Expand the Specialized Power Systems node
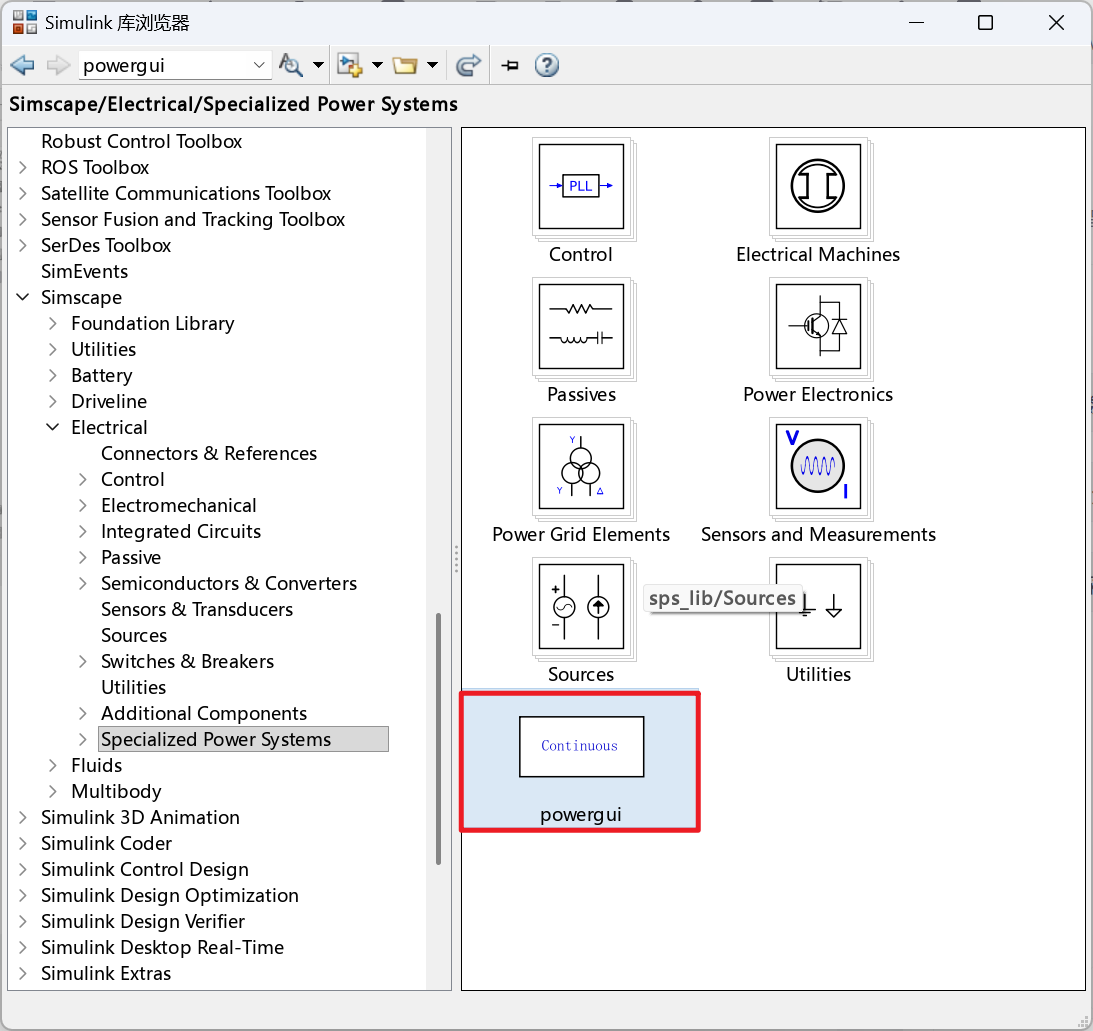Screen dimensions: 1093x1031 click(x=83, y=740)
